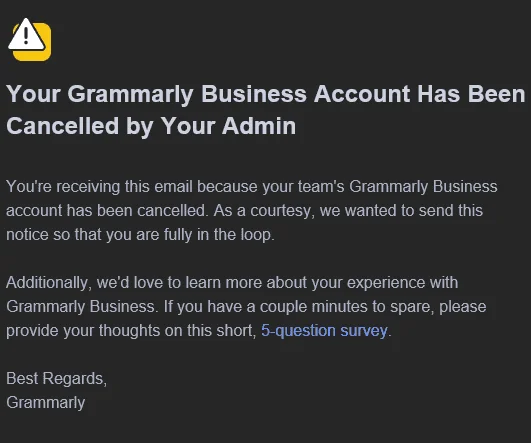Viewport: 531px width, 443px height.
Task: Click the word "Admin" in the heading
Action: [259, 126]
